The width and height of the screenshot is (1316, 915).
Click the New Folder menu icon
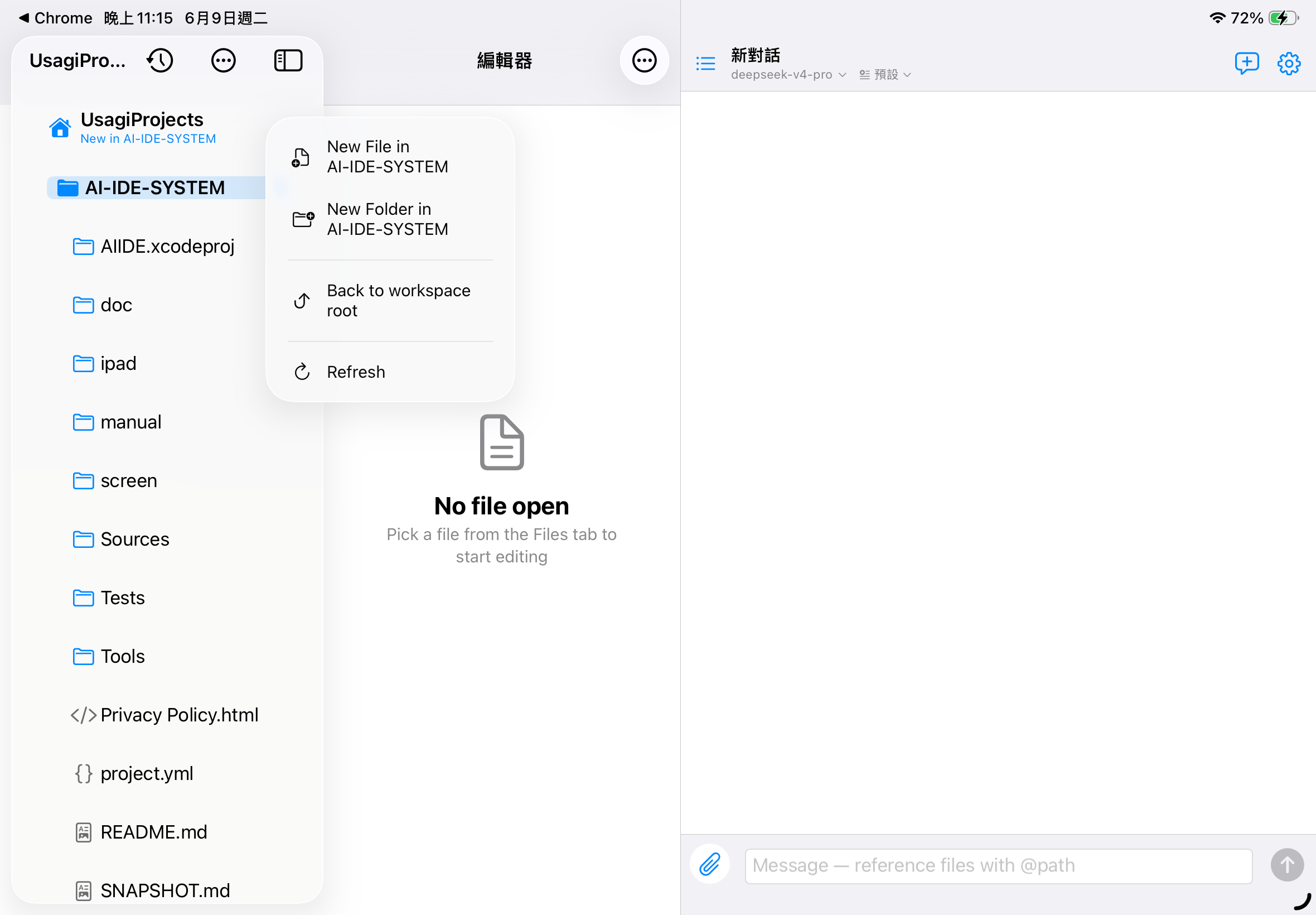[303, 219]
